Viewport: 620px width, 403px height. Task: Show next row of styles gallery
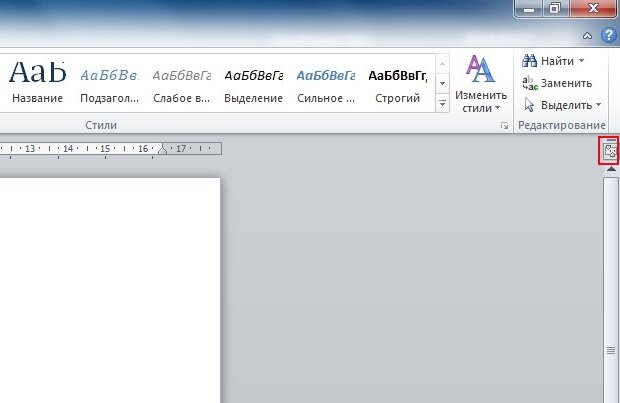(x=442, y=83)
